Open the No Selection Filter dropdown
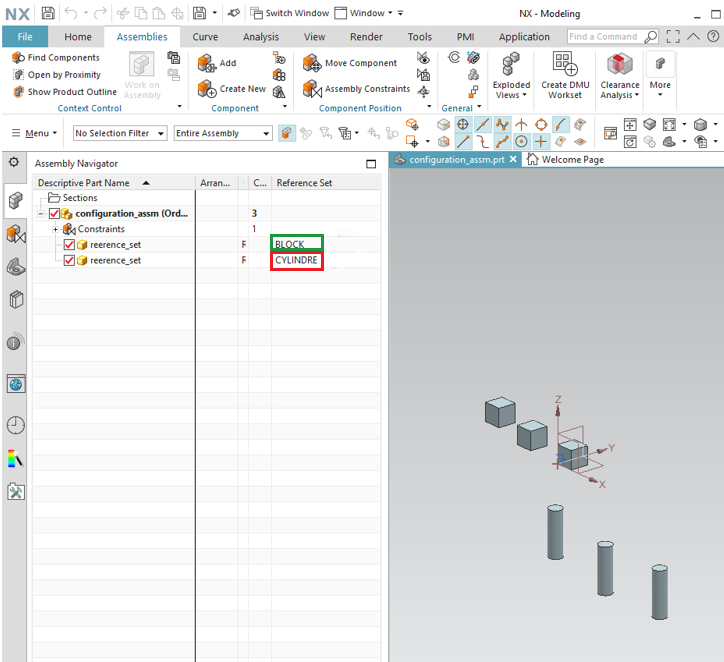The image size is (724, 662). click(118, 133)
